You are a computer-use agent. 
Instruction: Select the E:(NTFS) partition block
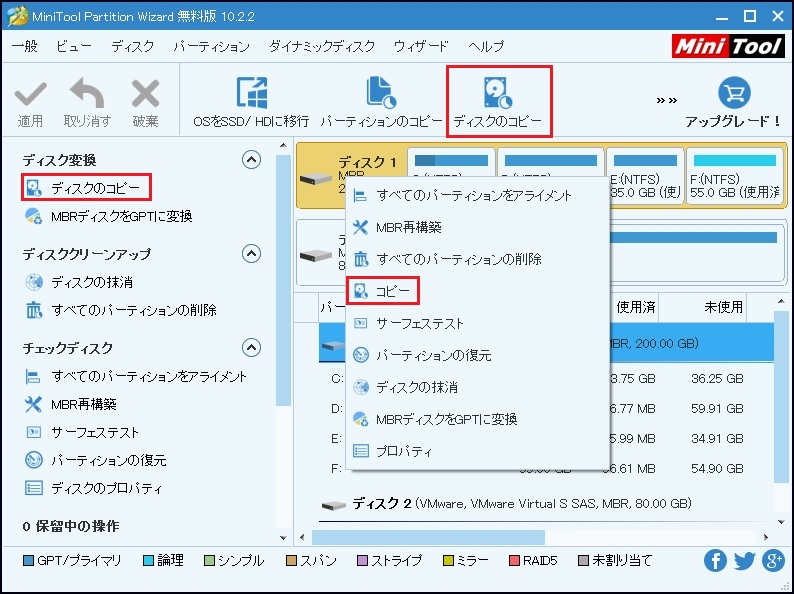click(645, 176)
